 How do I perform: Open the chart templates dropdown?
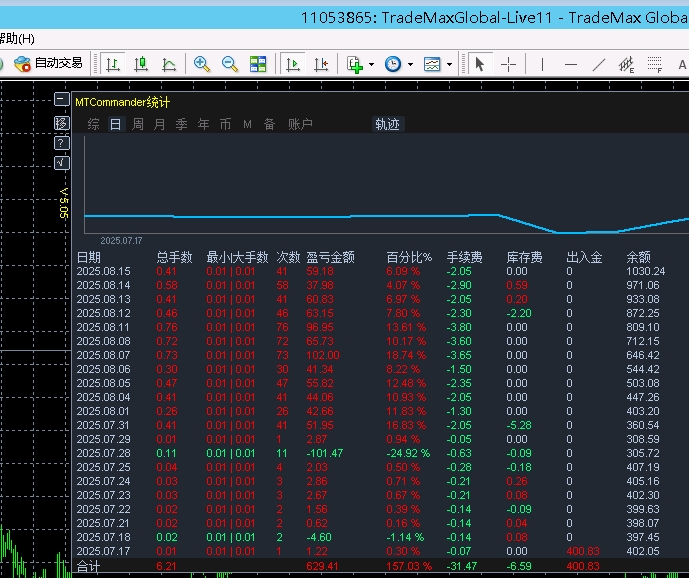tap(437, 64)
